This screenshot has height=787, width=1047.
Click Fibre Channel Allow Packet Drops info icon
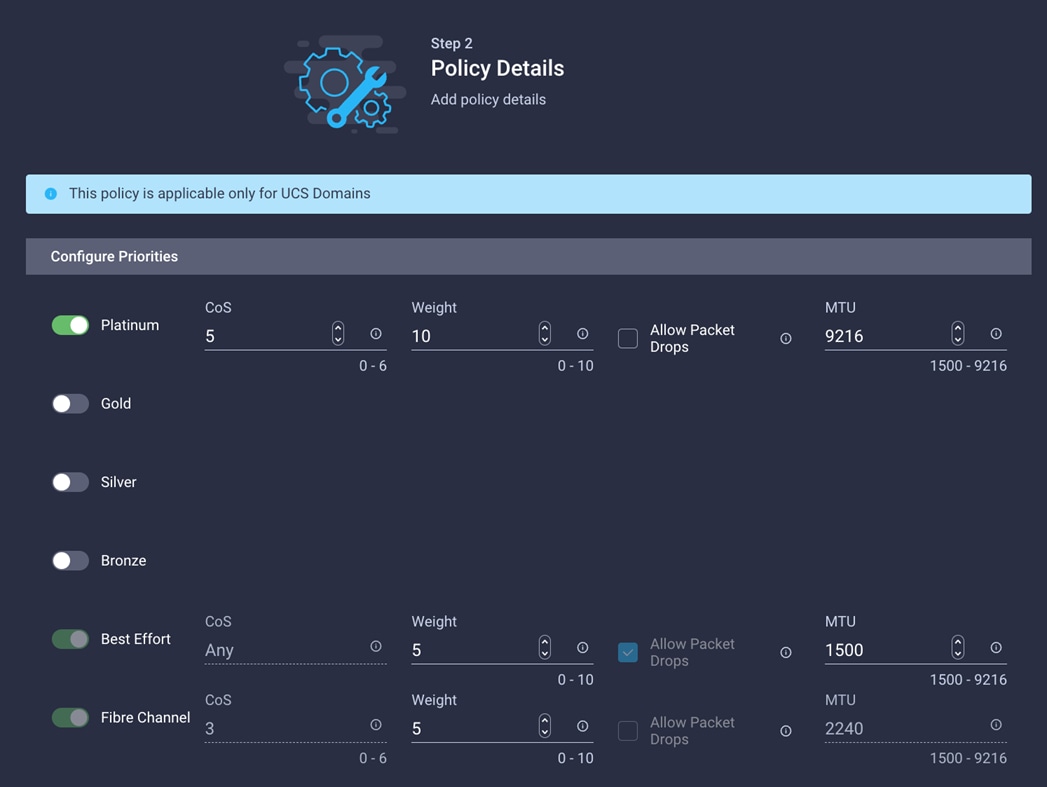tap(786, 731)
